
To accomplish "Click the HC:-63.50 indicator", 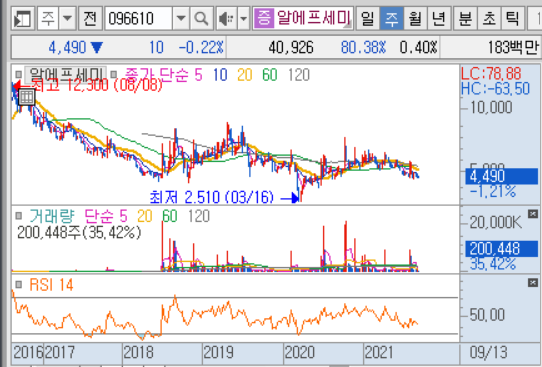I will (496, 89).
